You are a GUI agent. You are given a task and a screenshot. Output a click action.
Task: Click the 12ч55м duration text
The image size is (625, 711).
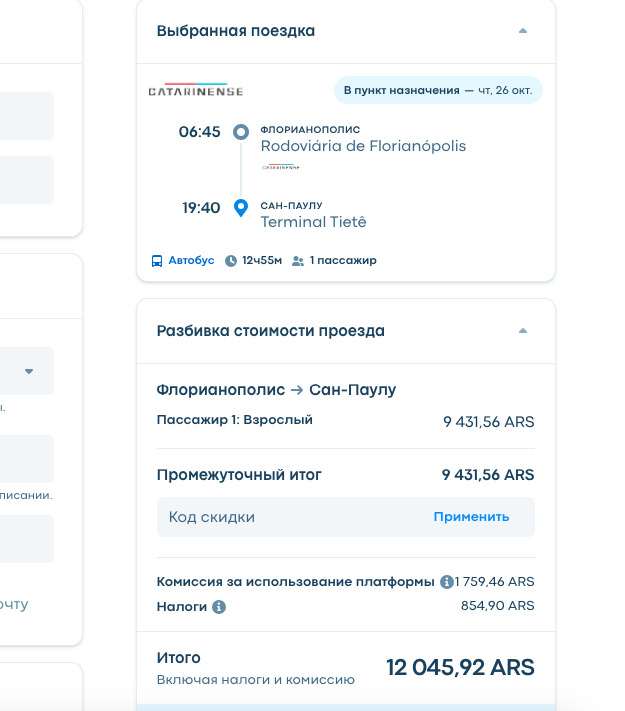[262, 260]
